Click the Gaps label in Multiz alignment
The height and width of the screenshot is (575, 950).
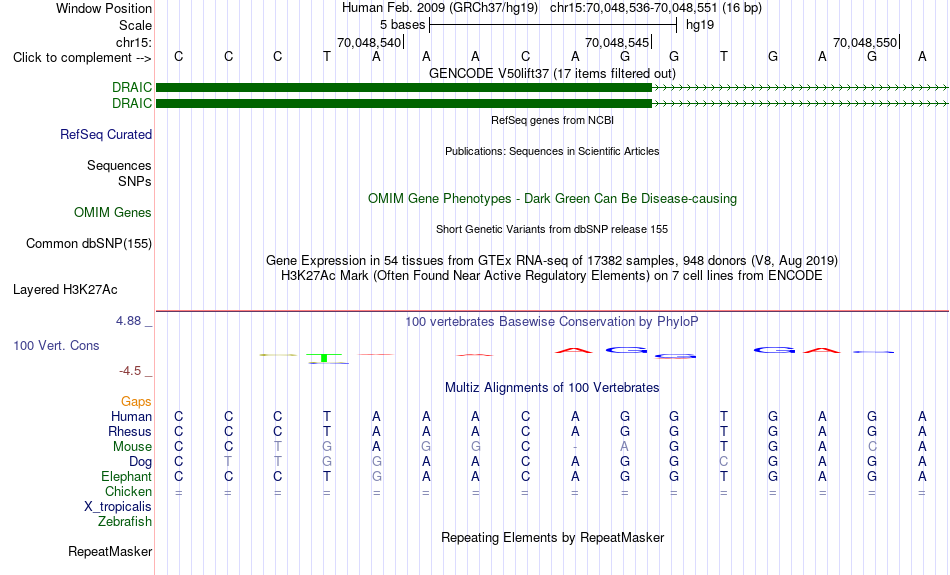tap(136, 401)
